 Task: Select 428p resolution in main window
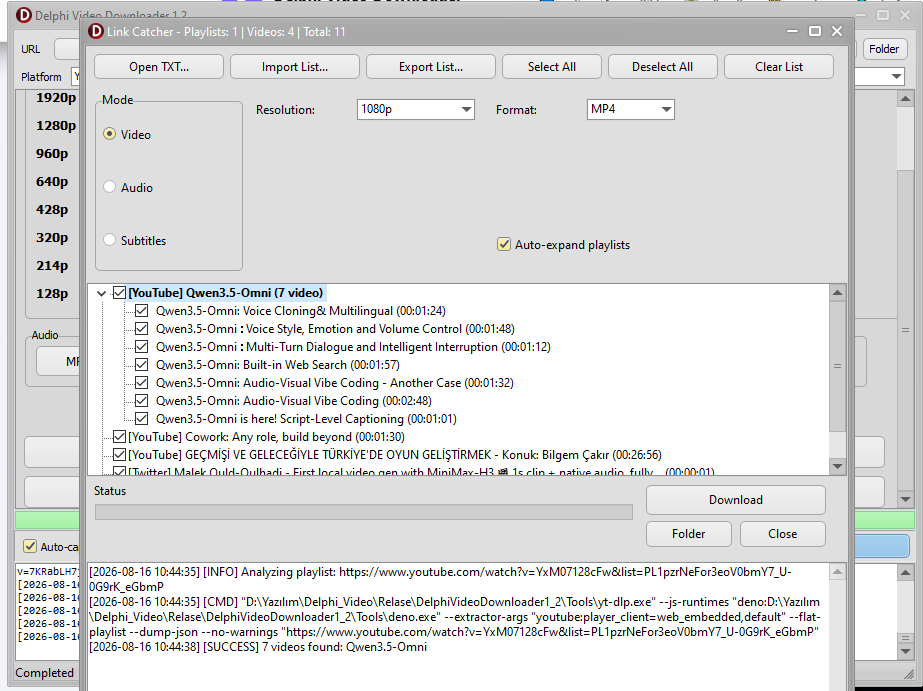(x=52, y=210)
